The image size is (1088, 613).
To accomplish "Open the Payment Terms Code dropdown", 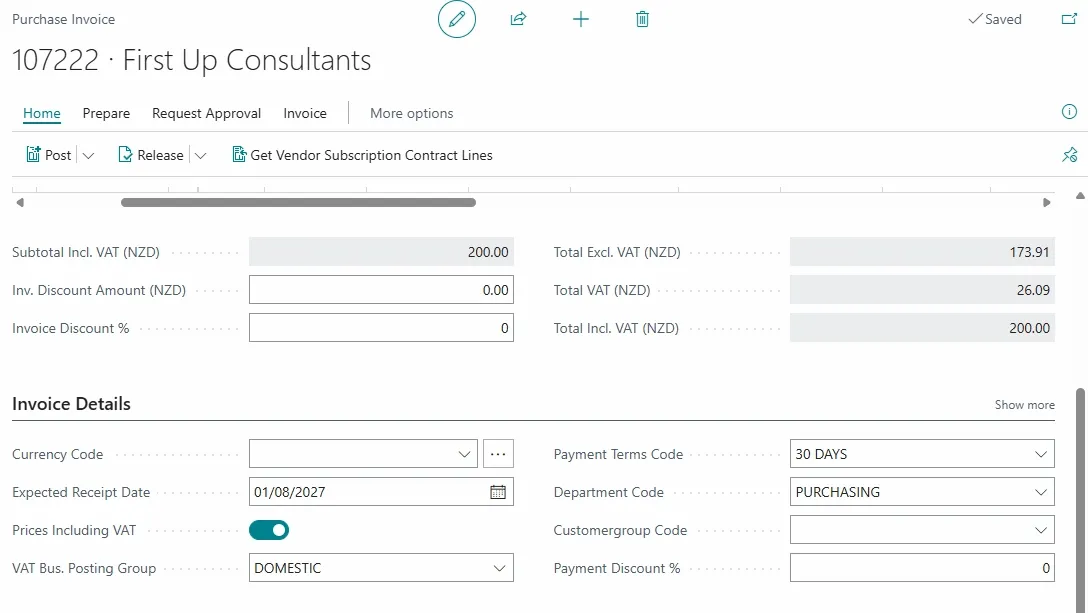I will coord(1041,454).
